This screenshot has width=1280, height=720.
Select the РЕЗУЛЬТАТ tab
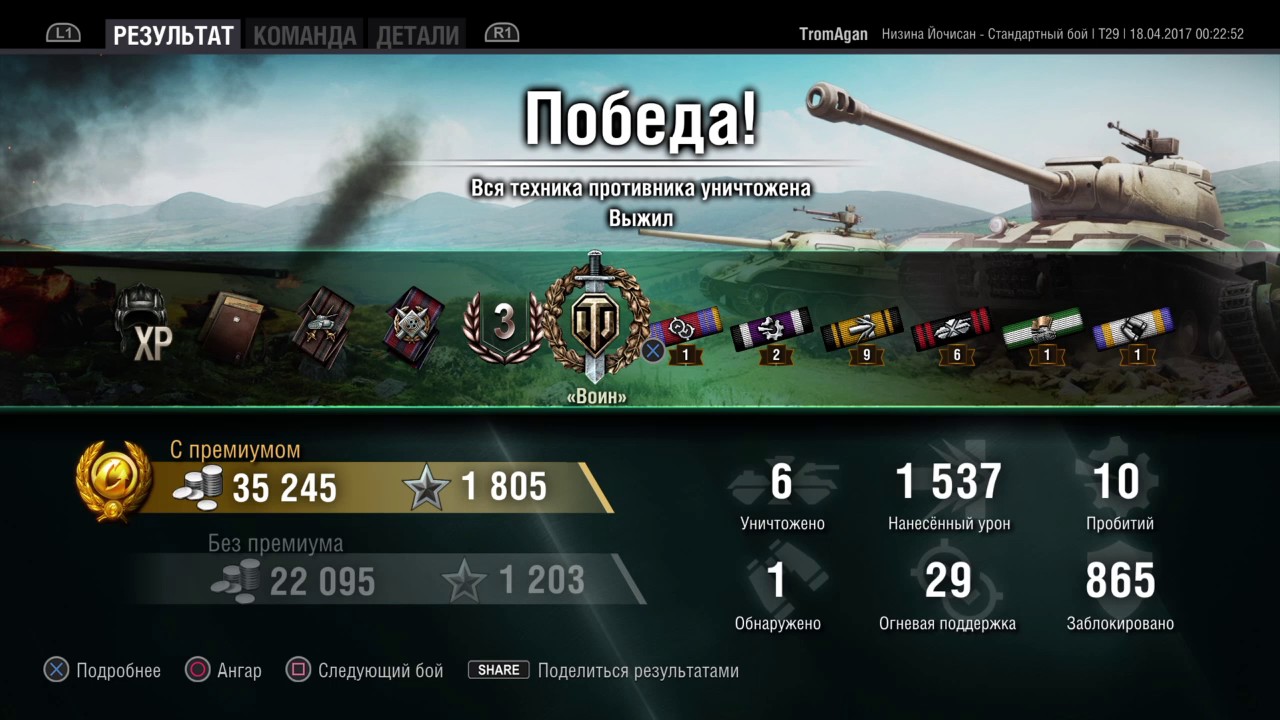pyautogui.click(x=173, y=36)
